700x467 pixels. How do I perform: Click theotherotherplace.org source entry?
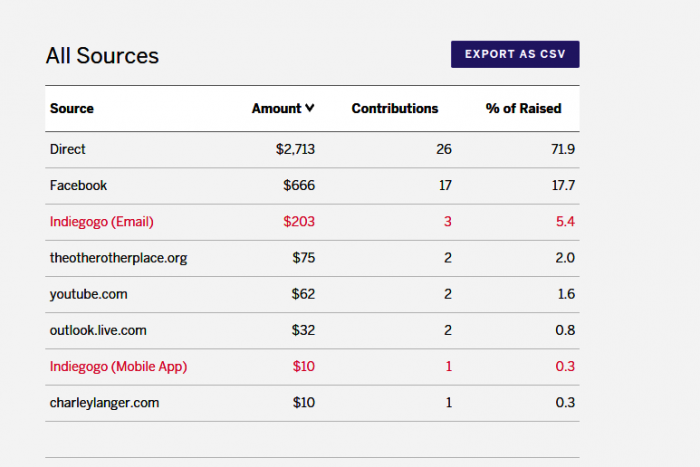click(x=118, y=258)
